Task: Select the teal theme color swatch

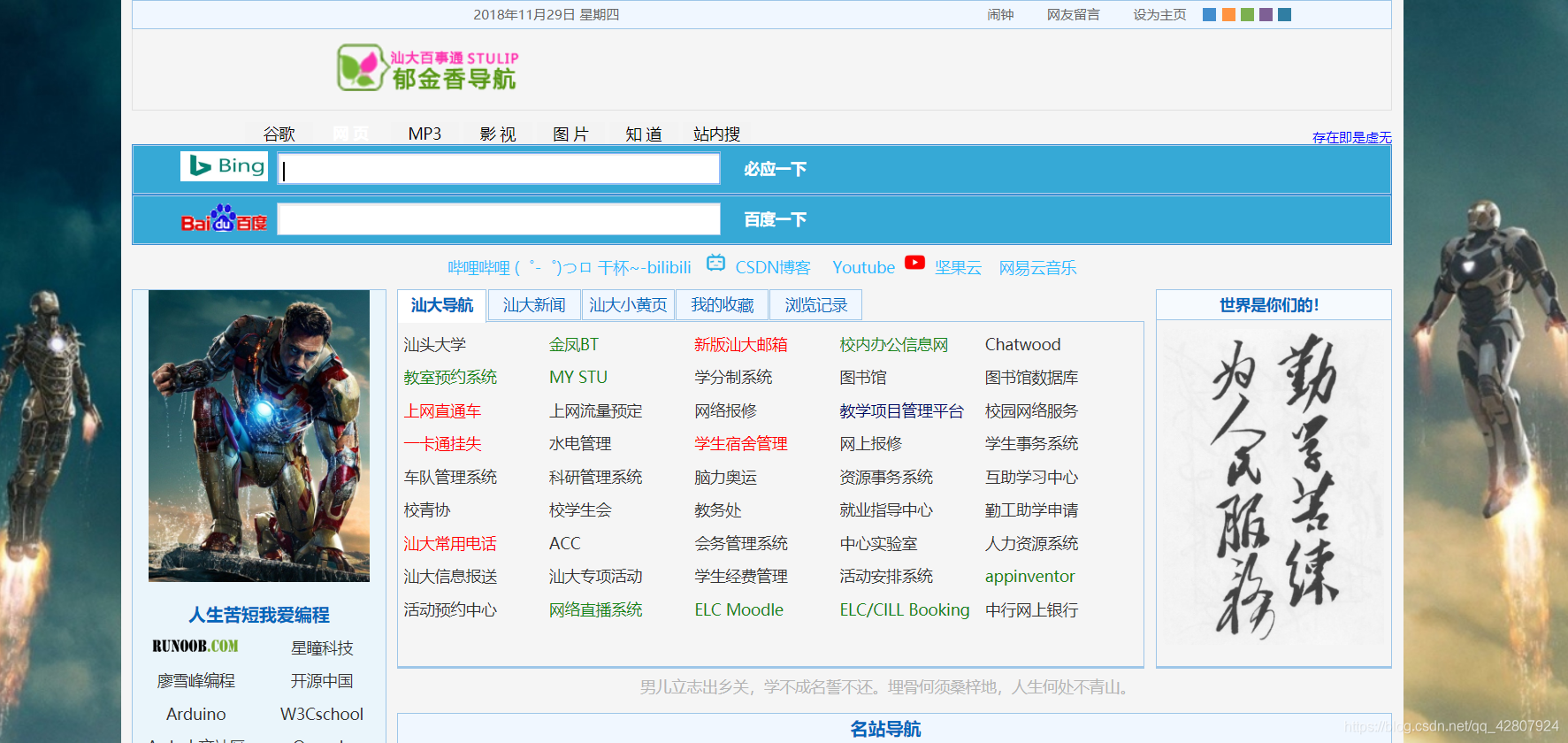Action: 1284,14
